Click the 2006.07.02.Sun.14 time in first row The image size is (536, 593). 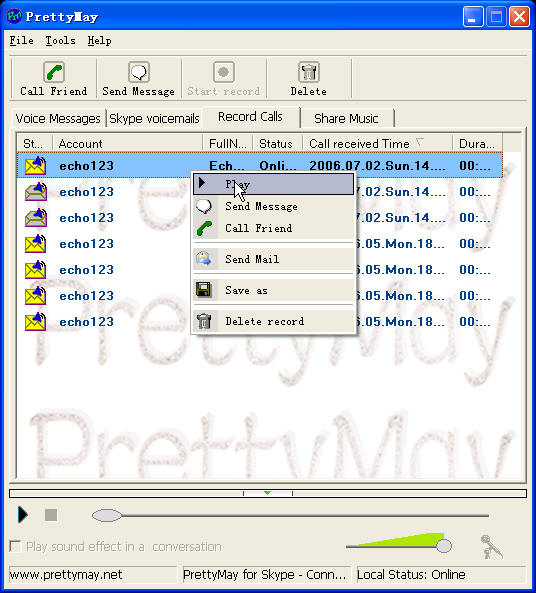pos(378,166)
